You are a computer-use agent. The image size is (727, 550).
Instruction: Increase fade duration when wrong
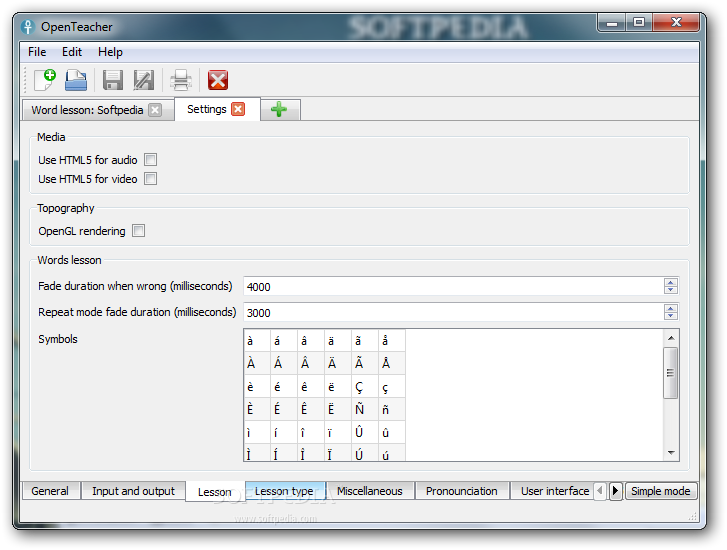click(x=670, y=282)
